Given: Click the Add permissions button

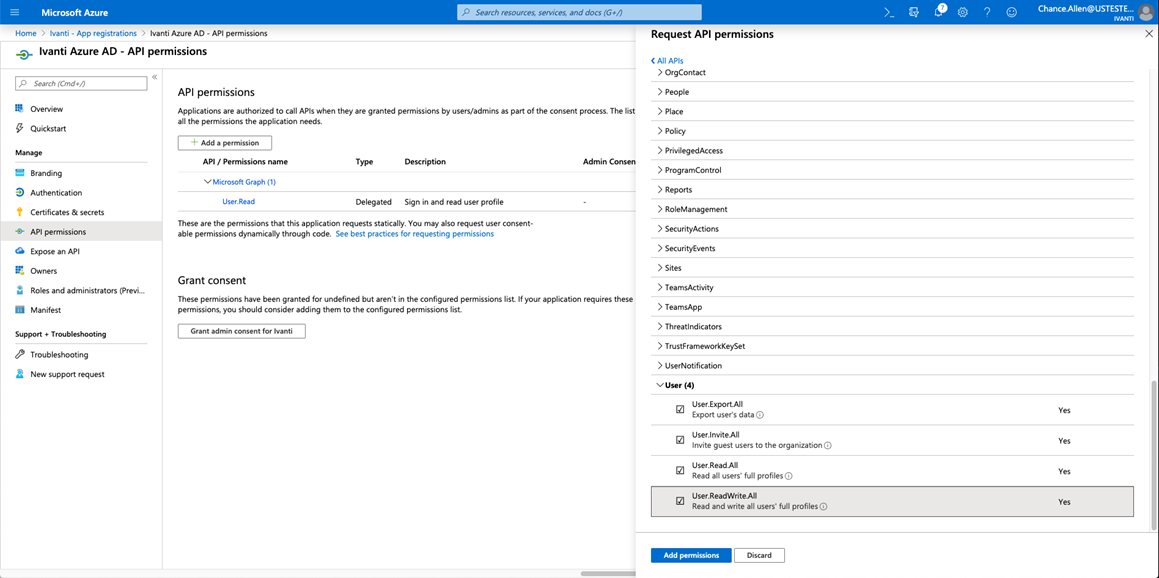Looking at the screenshot, I should tap(691, 555).
